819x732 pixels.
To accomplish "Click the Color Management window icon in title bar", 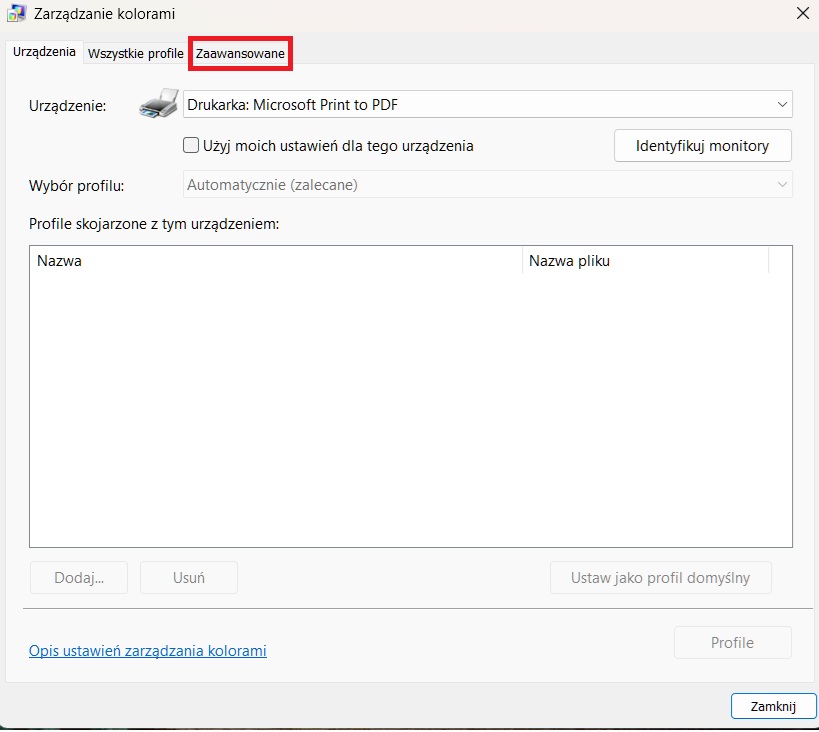I will pyautogui.click(x=16, y=13).
